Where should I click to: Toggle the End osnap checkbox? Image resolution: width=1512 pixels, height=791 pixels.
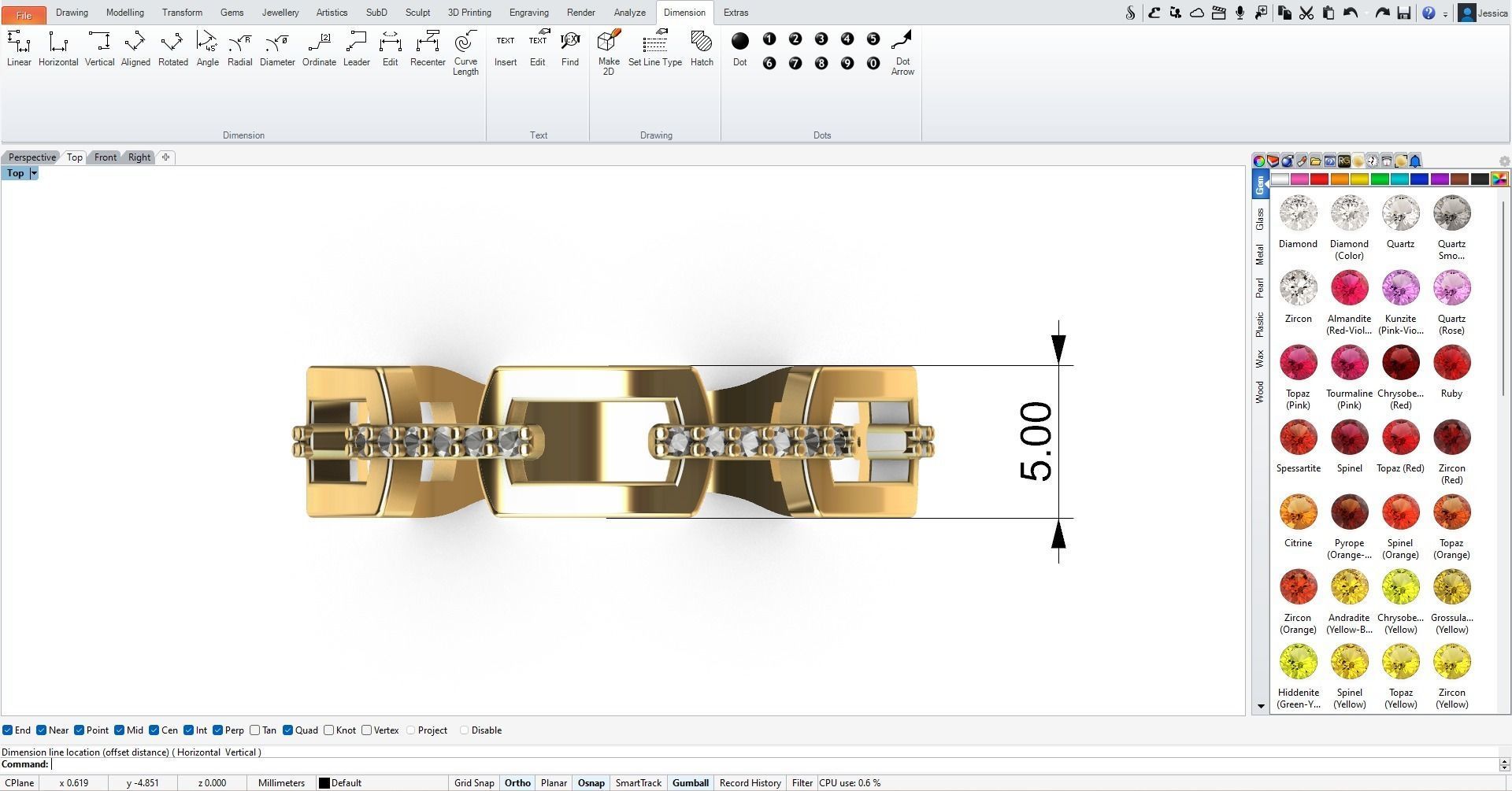tap(7, 730)
